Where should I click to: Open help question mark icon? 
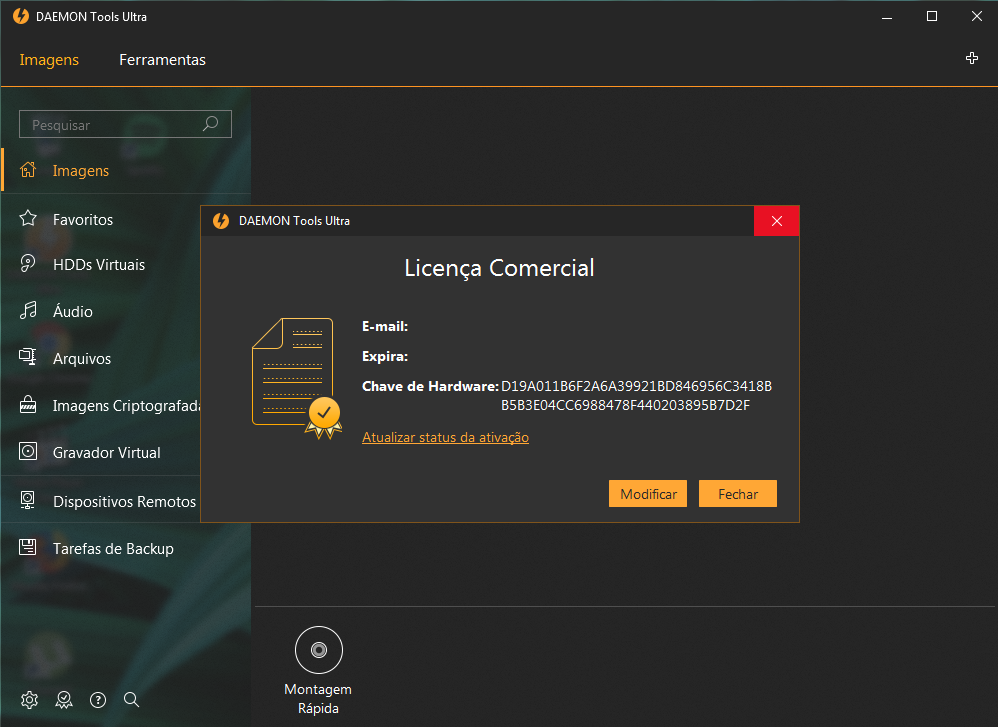coord(97,700)
